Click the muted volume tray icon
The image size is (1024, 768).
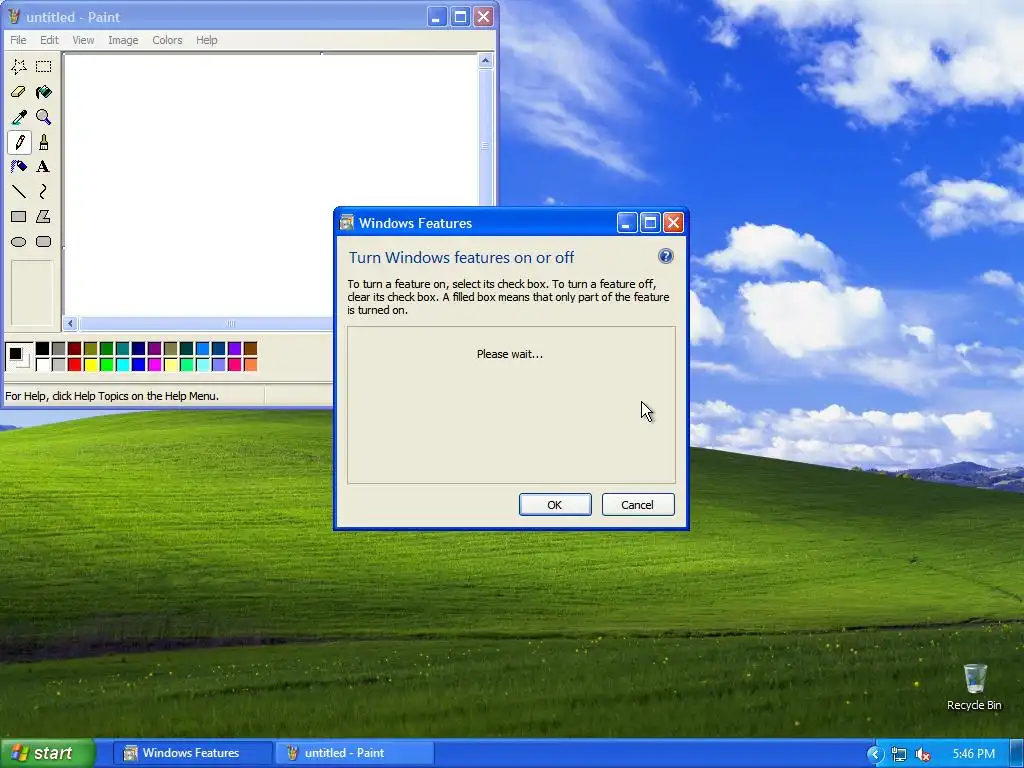pyautogui.click(x=923, y=754)
